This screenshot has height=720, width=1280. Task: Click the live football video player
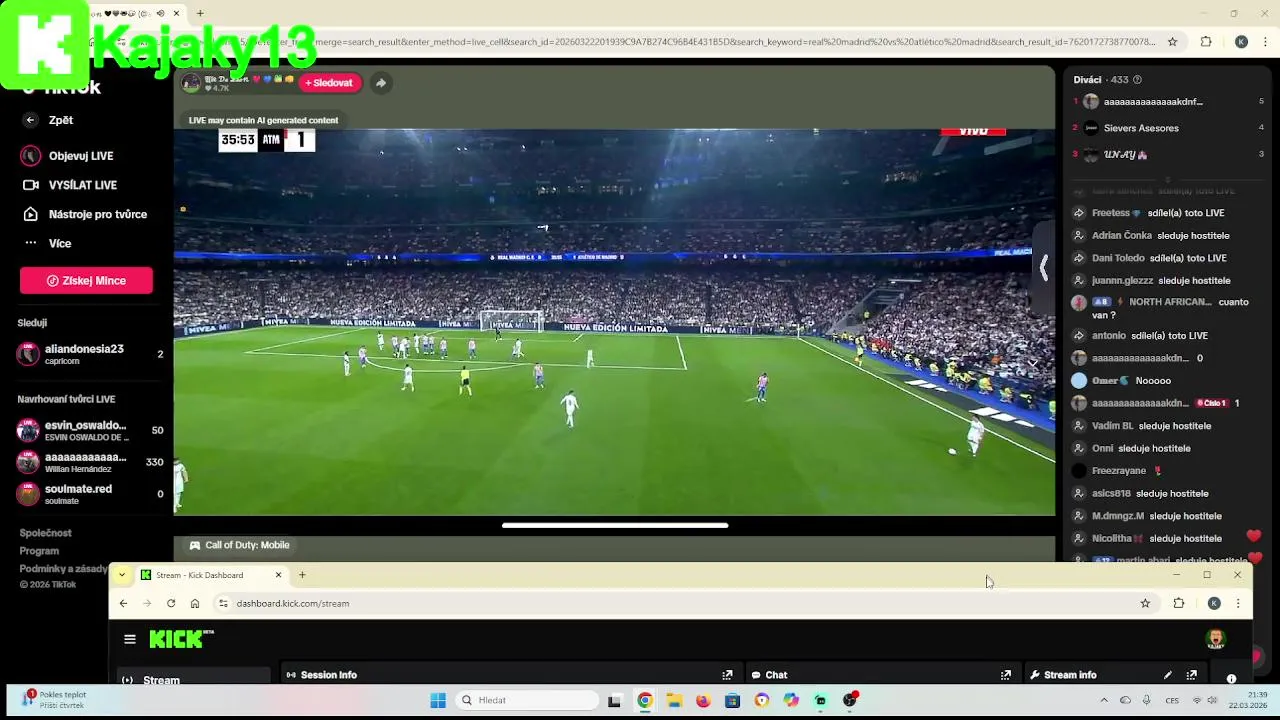pos(614,322)
